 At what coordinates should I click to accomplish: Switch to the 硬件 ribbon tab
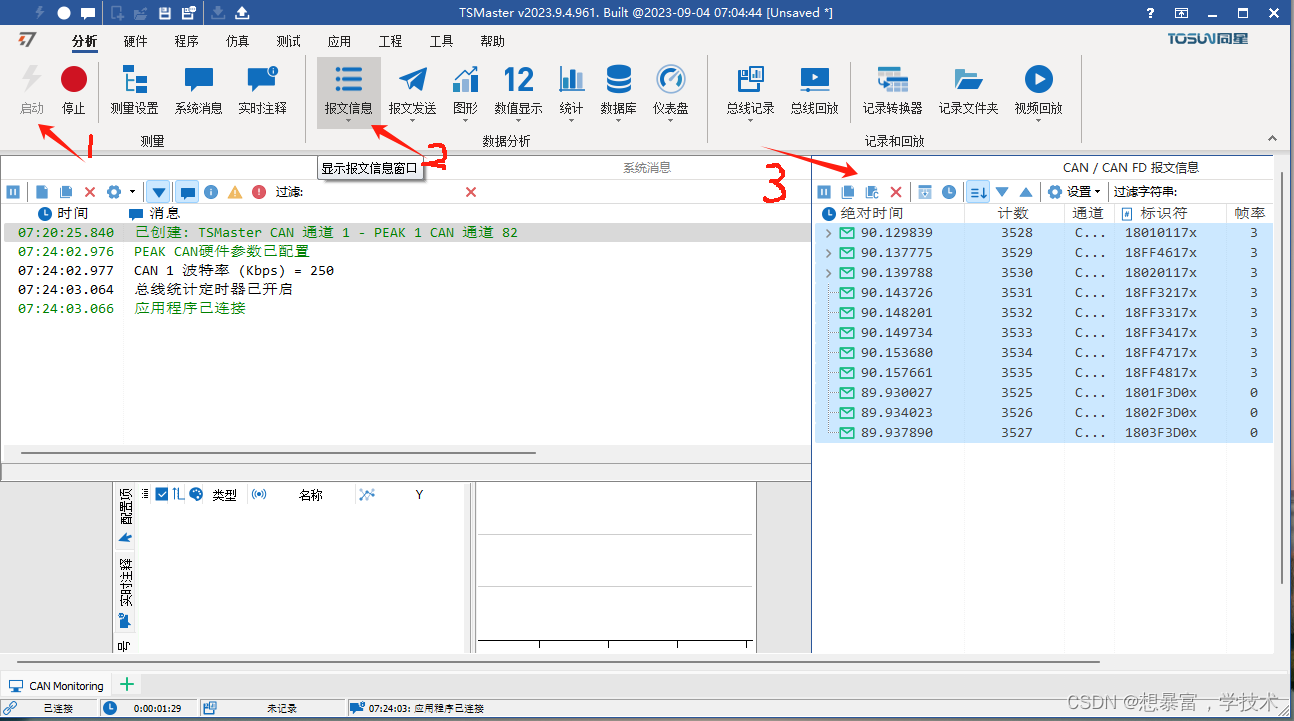135,41
